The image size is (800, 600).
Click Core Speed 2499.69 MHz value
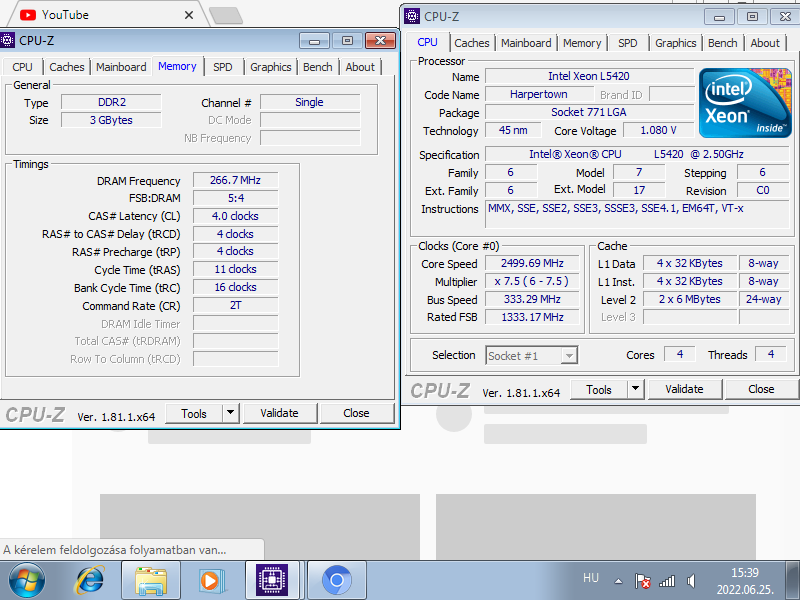532,263
